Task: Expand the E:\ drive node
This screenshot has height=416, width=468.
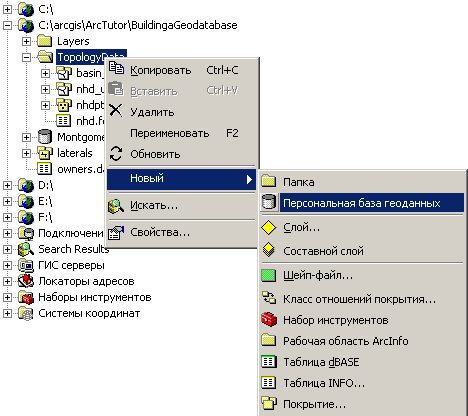Action: [x=7, y=201]
